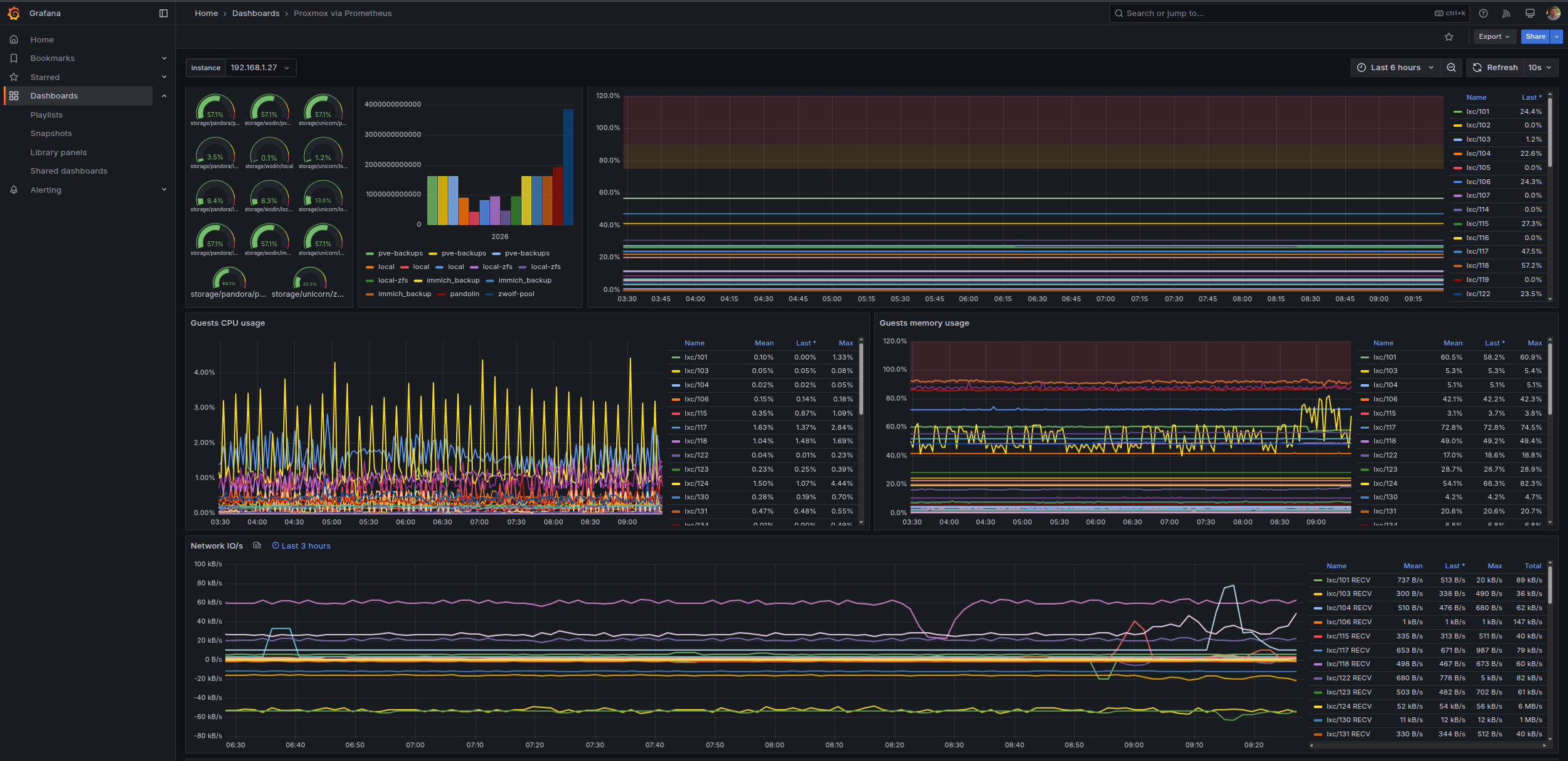The image size is (1568, 761).
Task: Go to Home in sidebar
Action: click(42, 39)
